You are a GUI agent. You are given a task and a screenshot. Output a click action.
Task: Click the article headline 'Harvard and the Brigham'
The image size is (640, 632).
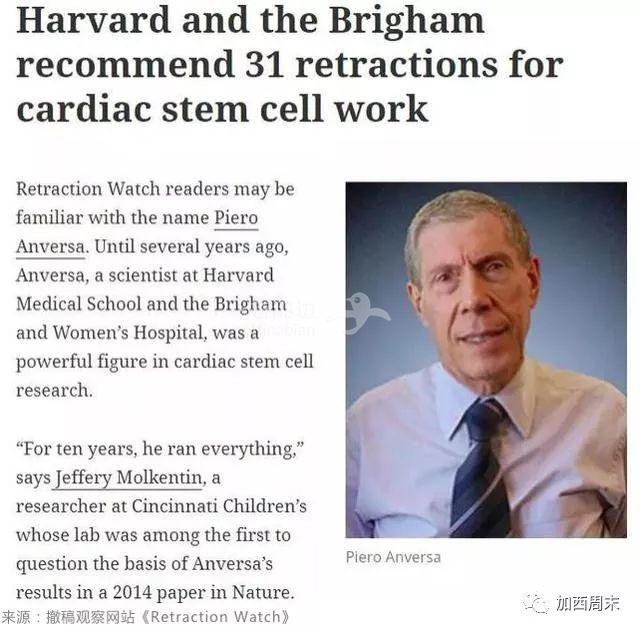click(x=250, y=20)
